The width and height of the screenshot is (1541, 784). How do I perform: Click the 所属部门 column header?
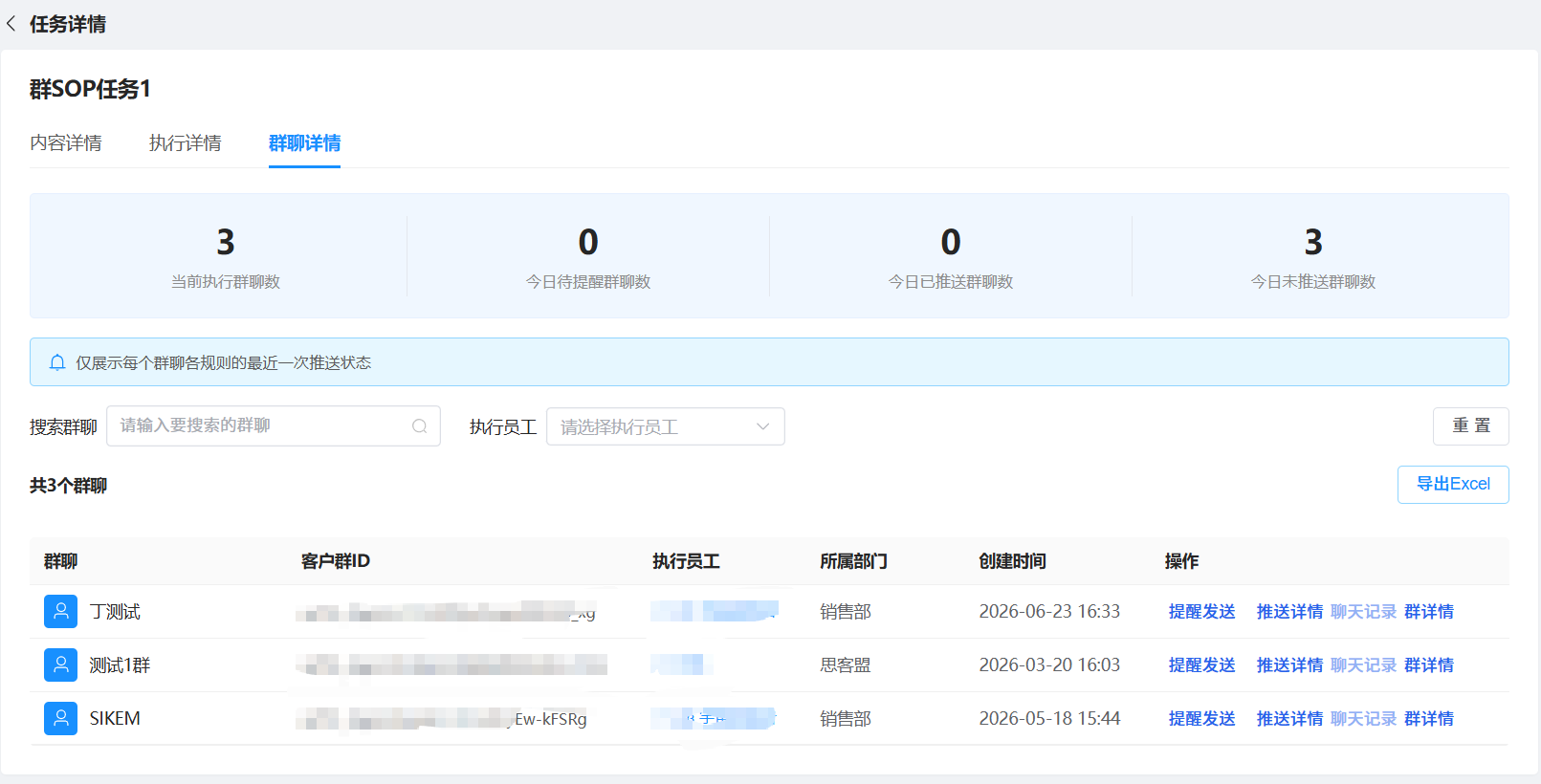[853, 561]
